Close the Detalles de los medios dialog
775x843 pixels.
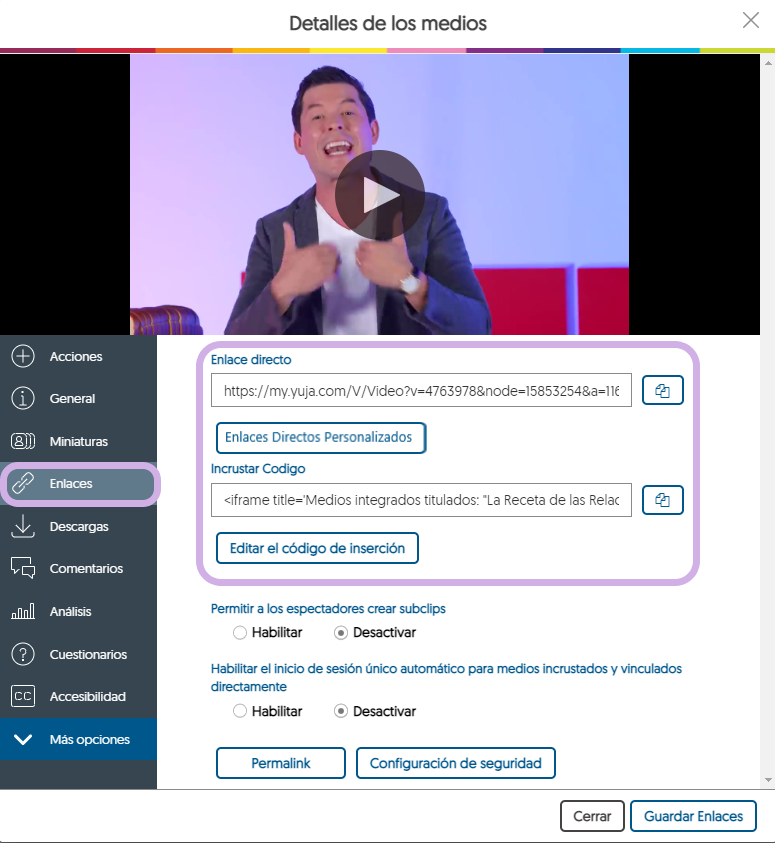[x=751, y=20]
